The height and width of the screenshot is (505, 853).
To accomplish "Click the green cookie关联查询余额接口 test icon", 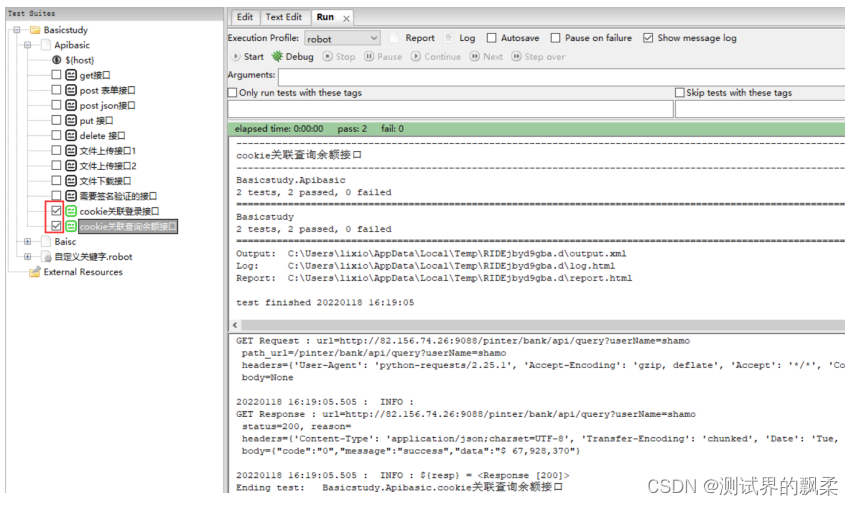I will 71,226.
